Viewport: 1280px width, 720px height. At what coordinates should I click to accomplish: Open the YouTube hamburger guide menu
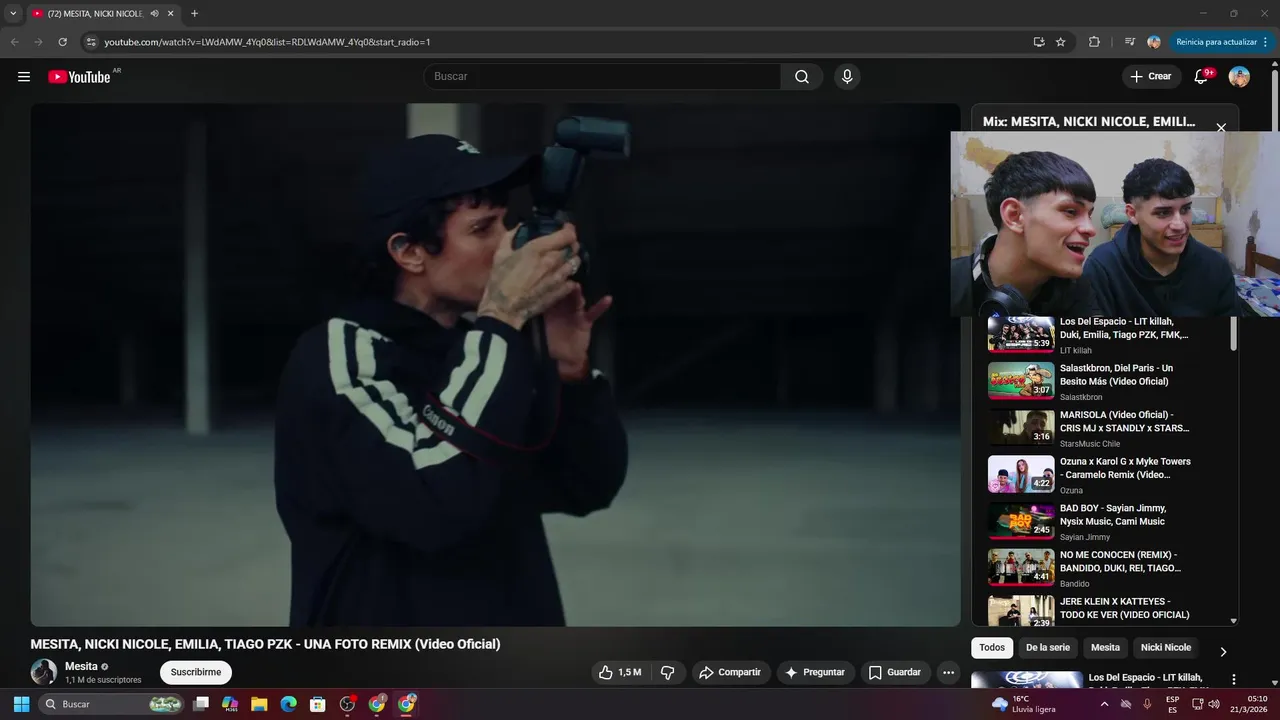pyautogui.click(x=24, y=77)
